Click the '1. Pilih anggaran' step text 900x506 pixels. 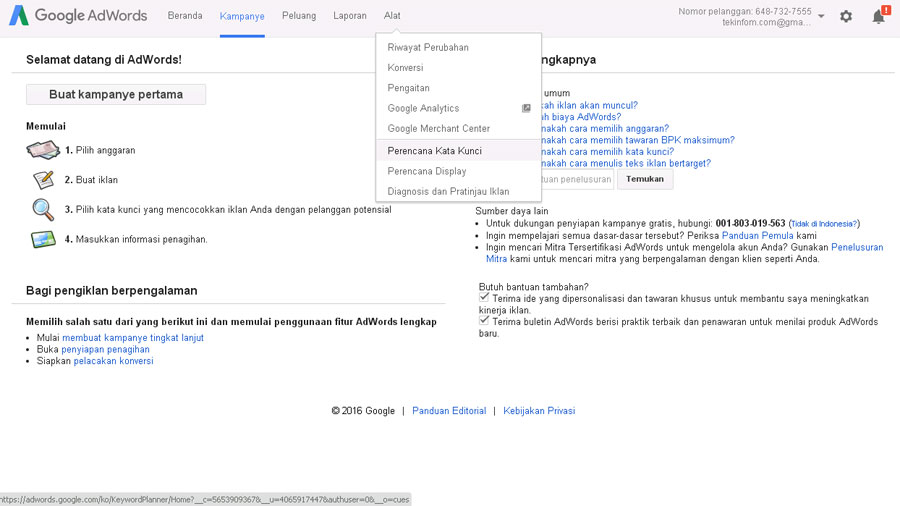pos(100,150)
